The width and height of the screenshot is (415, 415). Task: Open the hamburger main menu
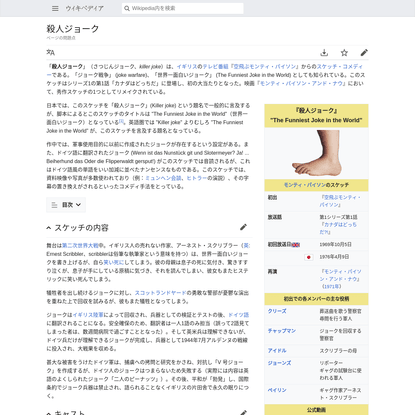point(55,8)
